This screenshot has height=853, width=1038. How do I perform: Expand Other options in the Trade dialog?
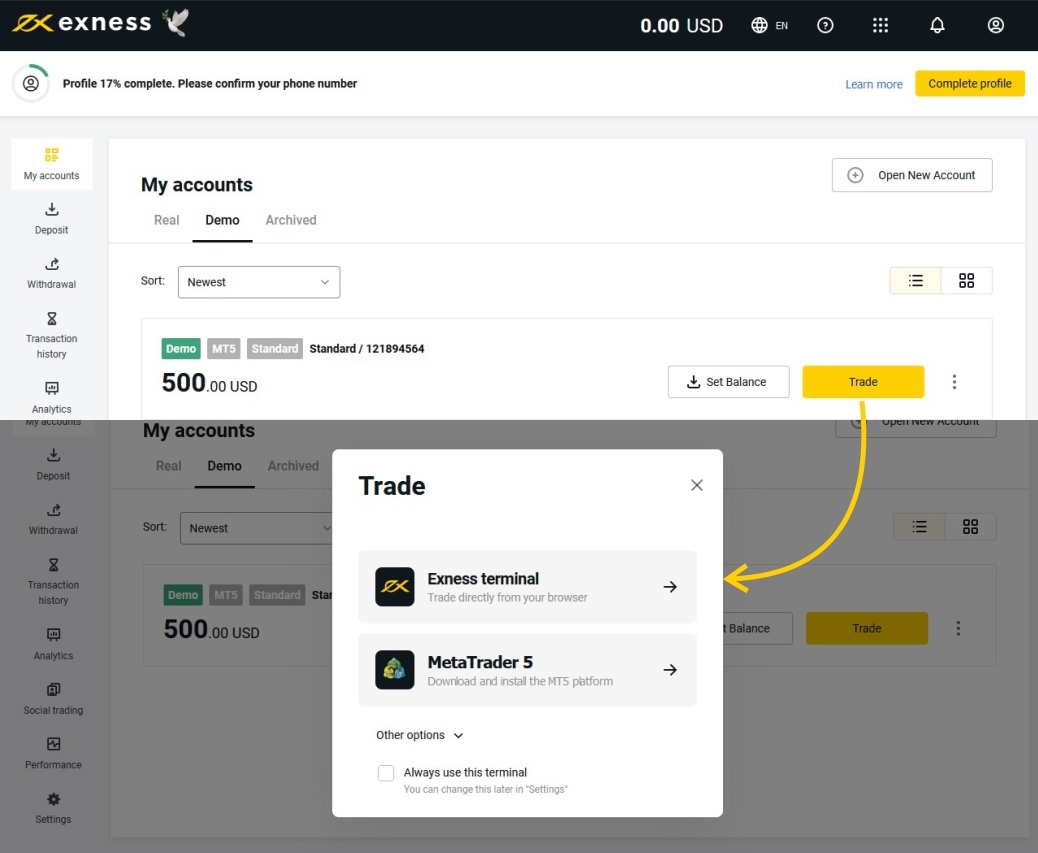point(420,735)
